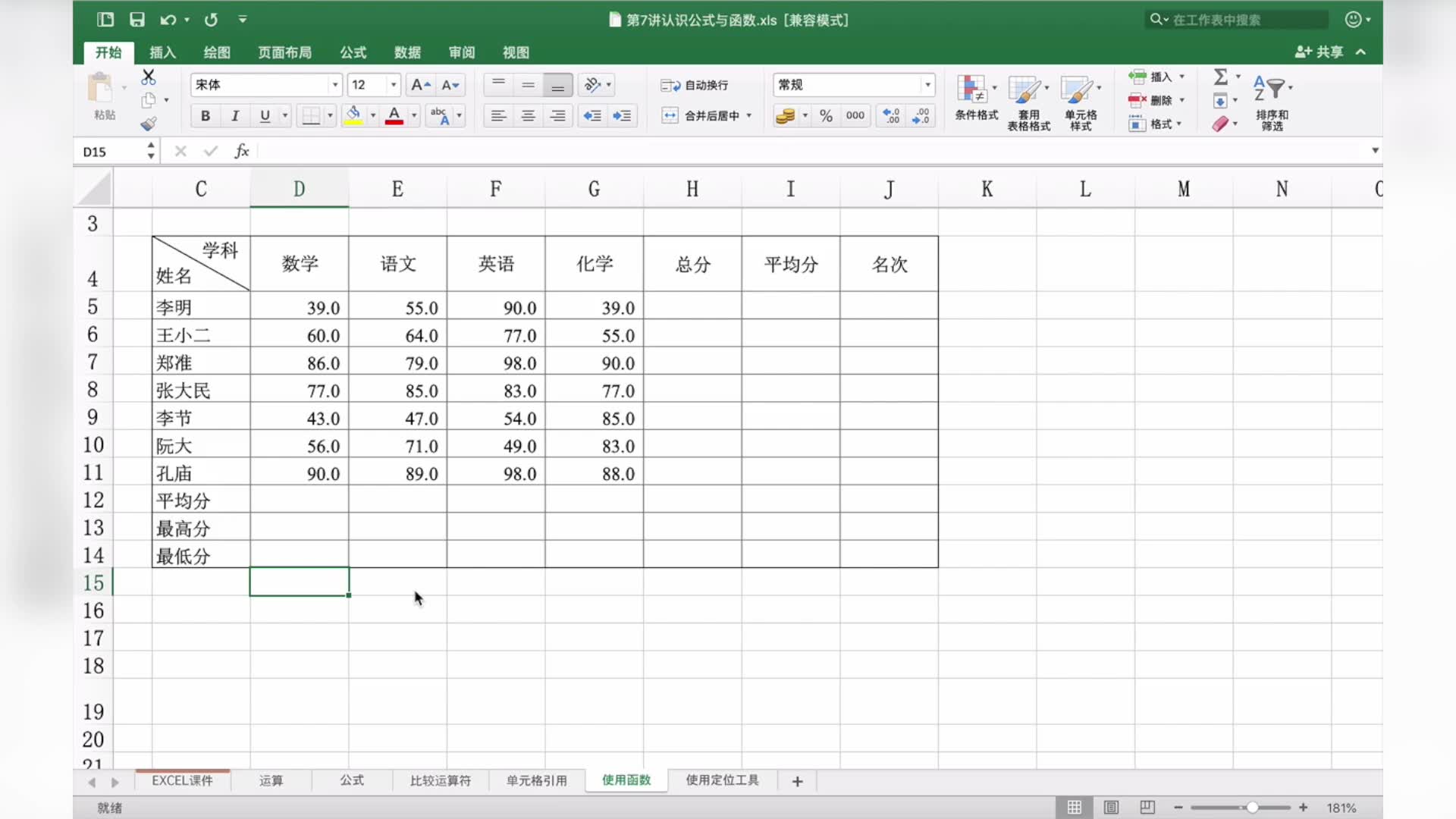Screen dimensions: 1456x819
Task: Expand the Insert (插入) cells dropdown
Action: pyautogui.click(x=1181, y=77)
